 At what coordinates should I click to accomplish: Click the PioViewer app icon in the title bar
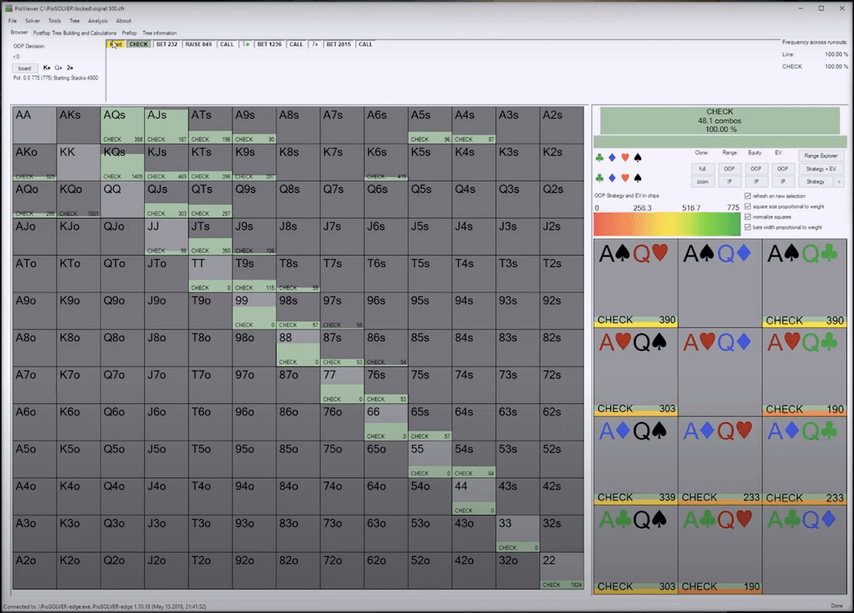[8, 9]
